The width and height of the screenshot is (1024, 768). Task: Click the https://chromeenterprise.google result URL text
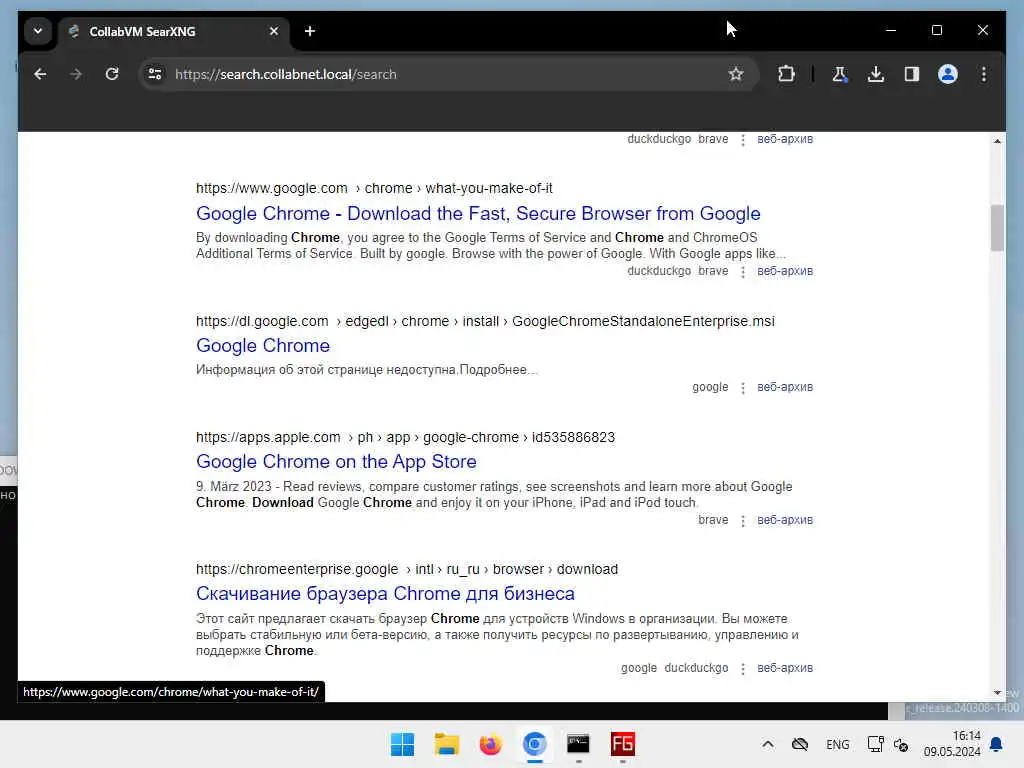click(296, 569)
